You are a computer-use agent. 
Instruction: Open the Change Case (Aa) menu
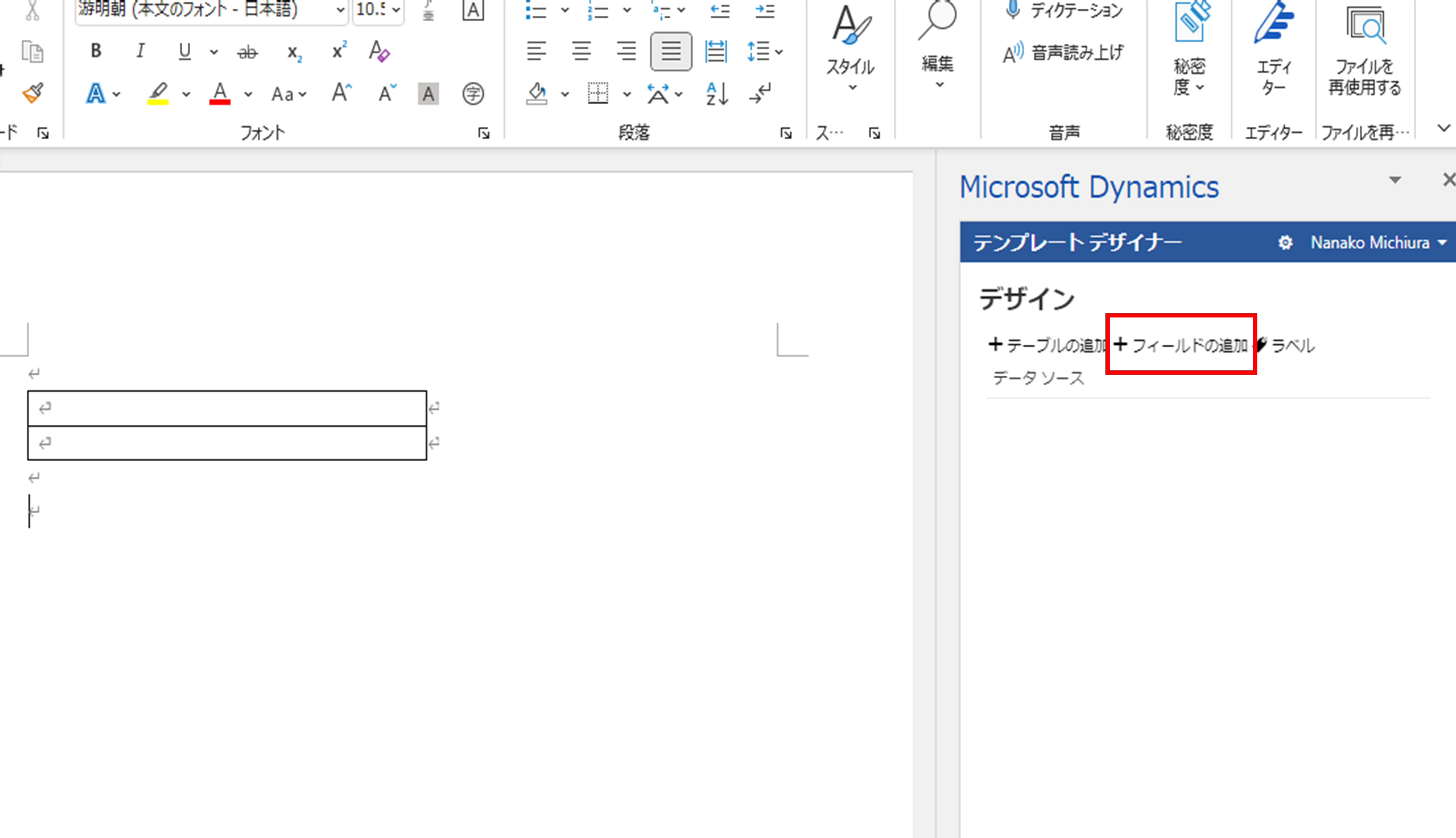pyautogui.click(x=289, y=94)
